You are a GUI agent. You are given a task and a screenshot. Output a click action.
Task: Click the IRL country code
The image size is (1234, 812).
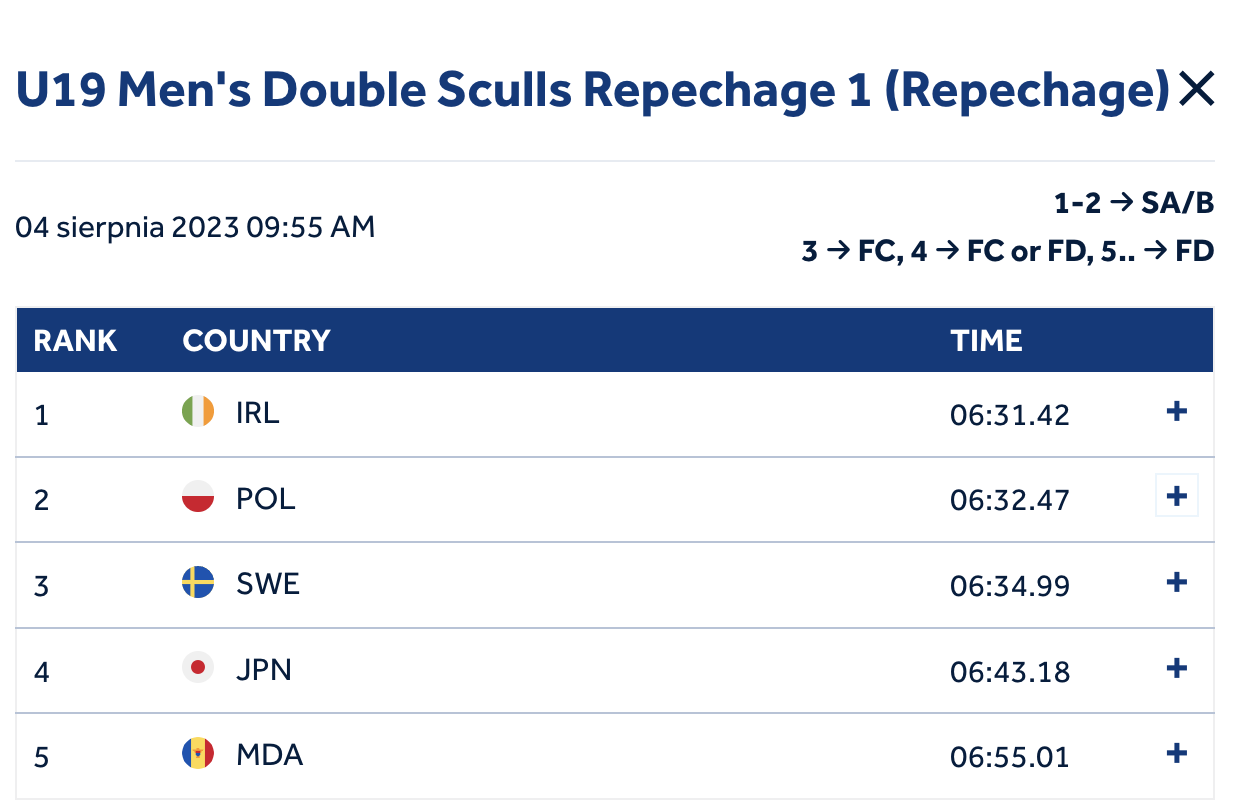pos(258,412)
